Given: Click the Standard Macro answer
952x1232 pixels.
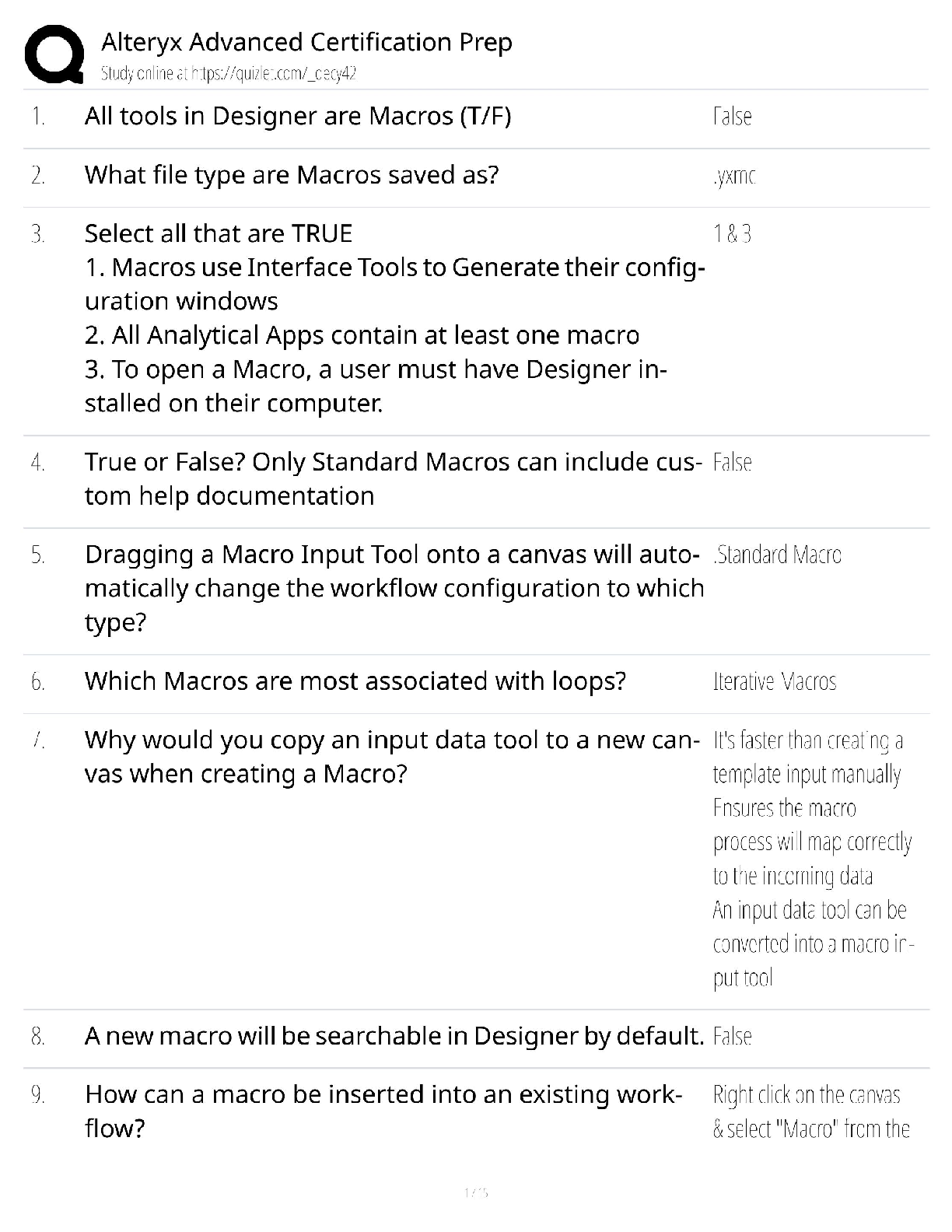Looking at the screenshot, I should pos(777,555).
